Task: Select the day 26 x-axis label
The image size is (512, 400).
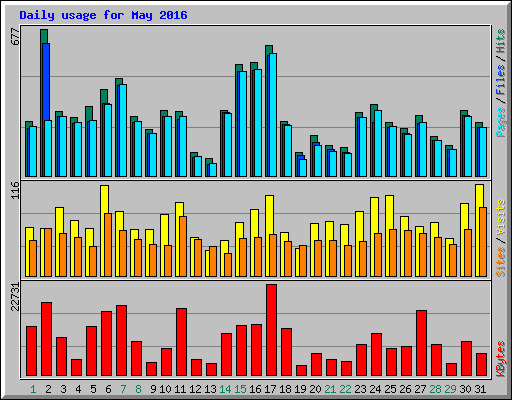Action: 405,389
